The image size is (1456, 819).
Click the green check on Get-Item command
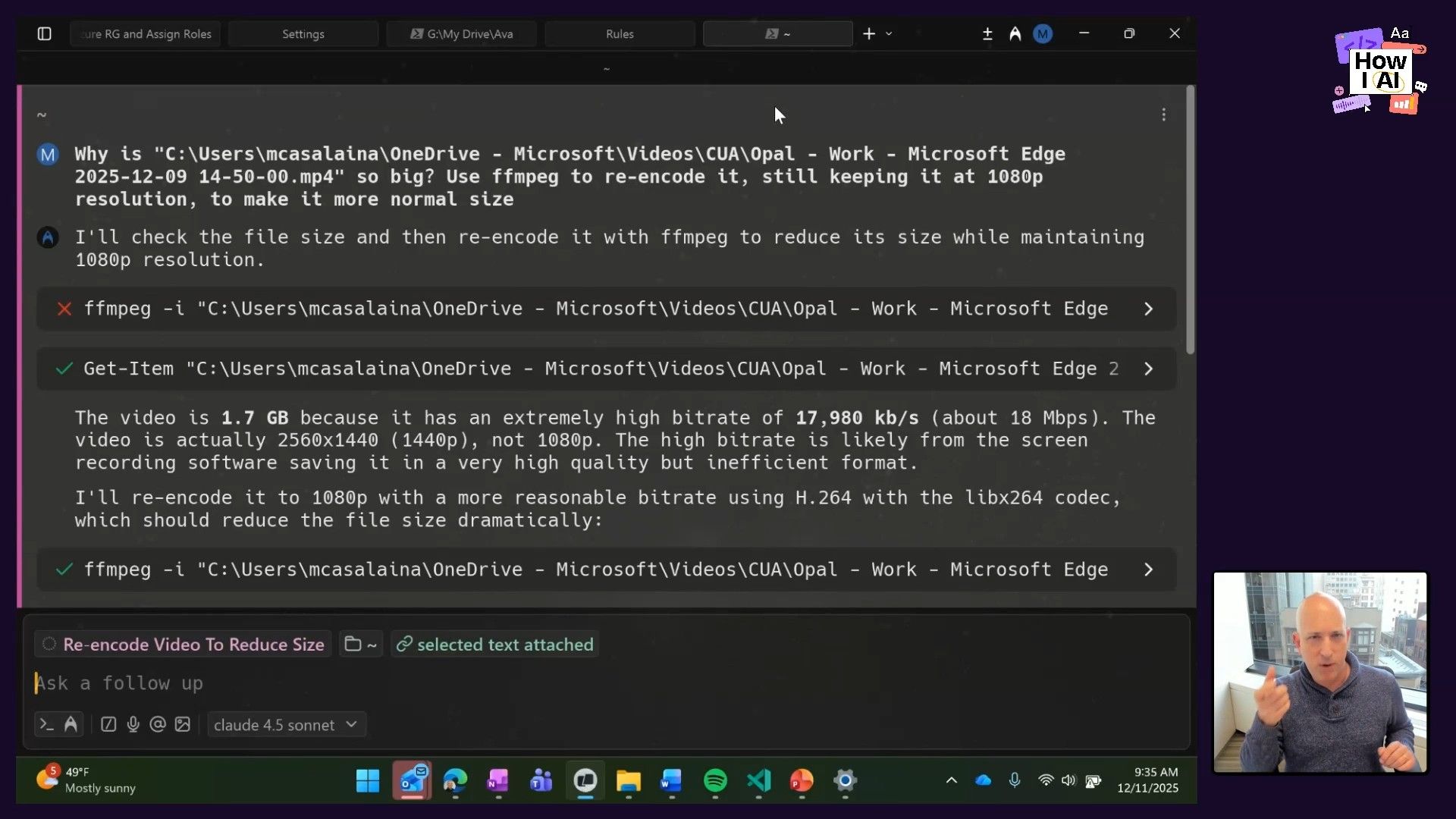coord(64,369)
